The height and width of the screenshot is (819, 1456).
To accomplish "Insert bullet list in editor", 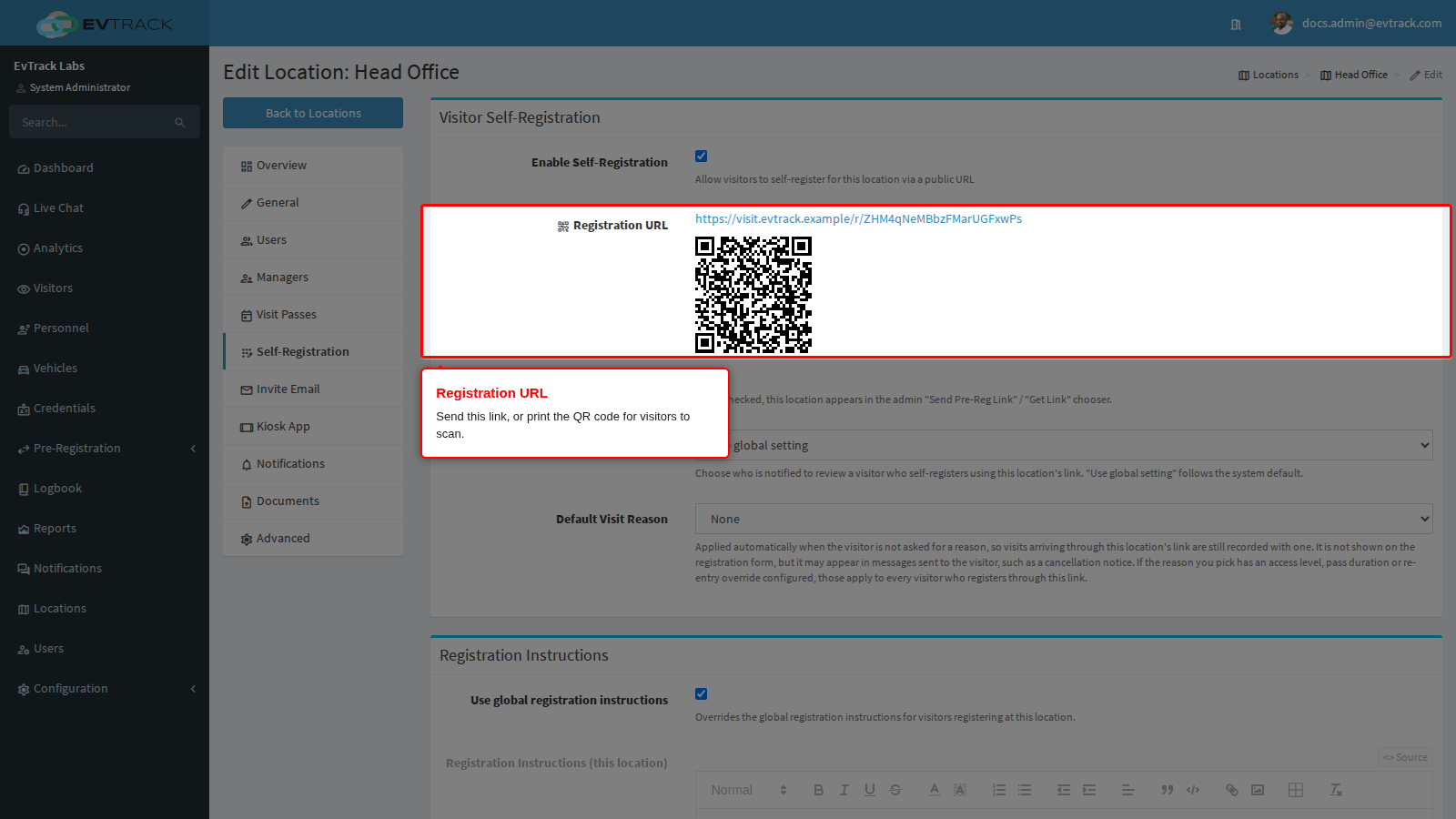I will 1025,790.
